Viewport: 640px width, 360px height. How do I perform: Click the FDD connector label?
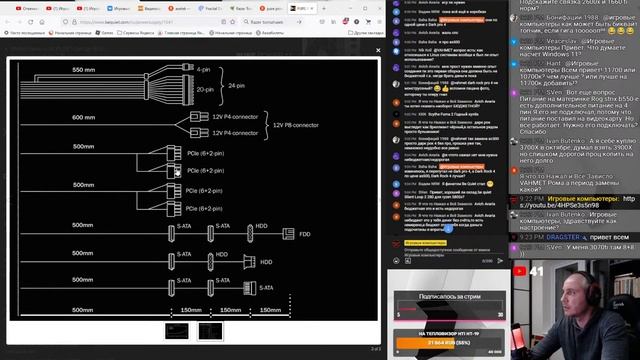coord(305,234)
